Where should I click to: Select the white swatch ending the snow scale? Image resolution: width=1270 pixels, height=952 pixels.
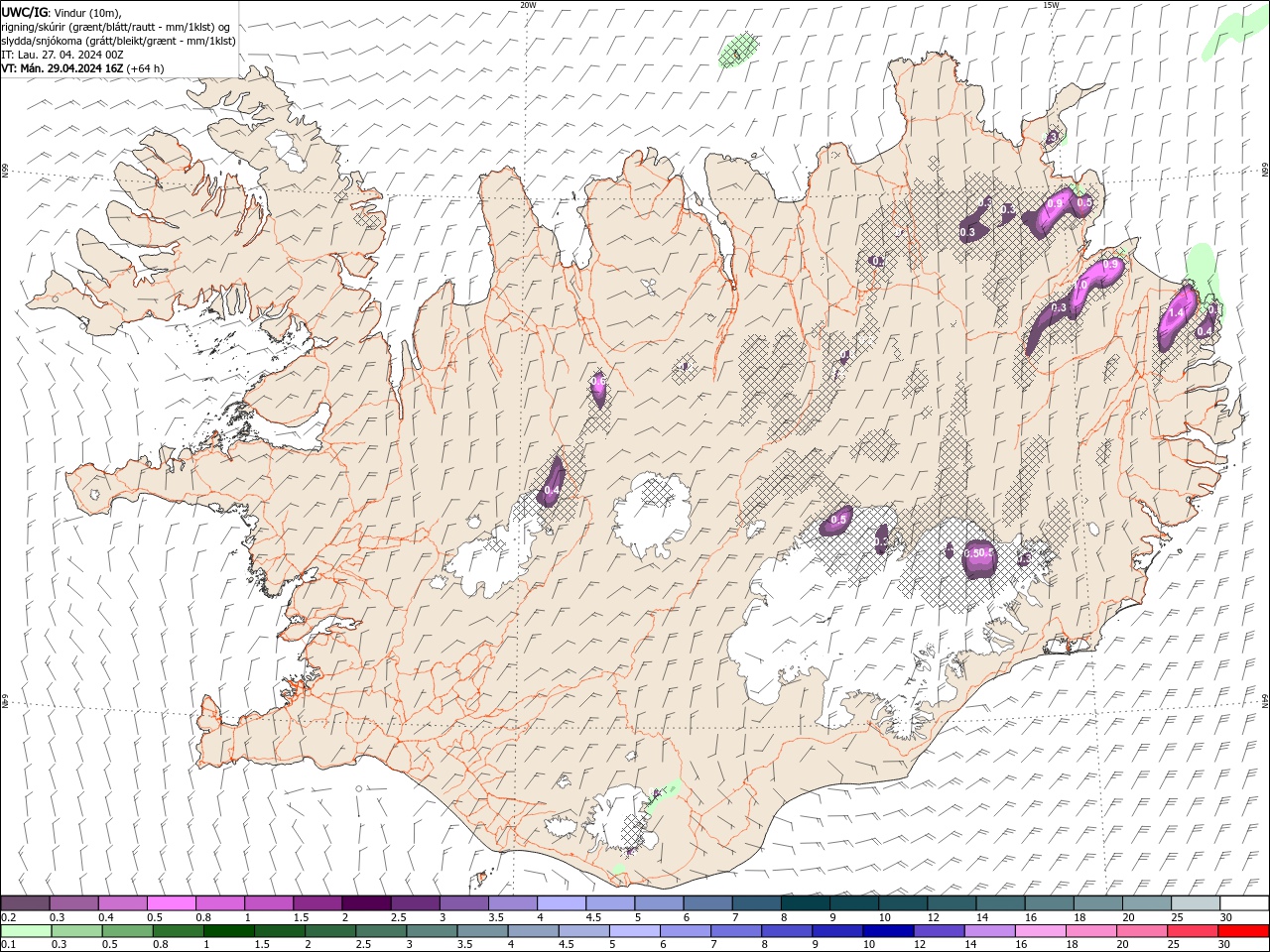tap(1244, 903)
